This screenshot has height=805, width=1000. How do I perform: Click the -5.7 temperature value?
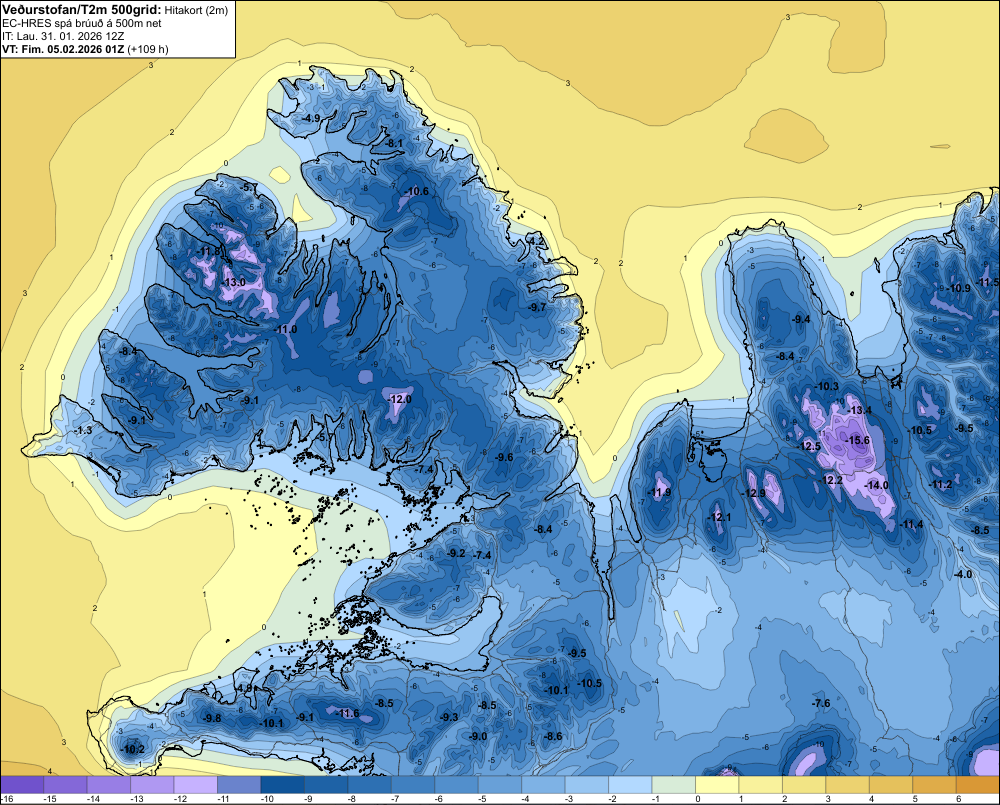point(250,188)
